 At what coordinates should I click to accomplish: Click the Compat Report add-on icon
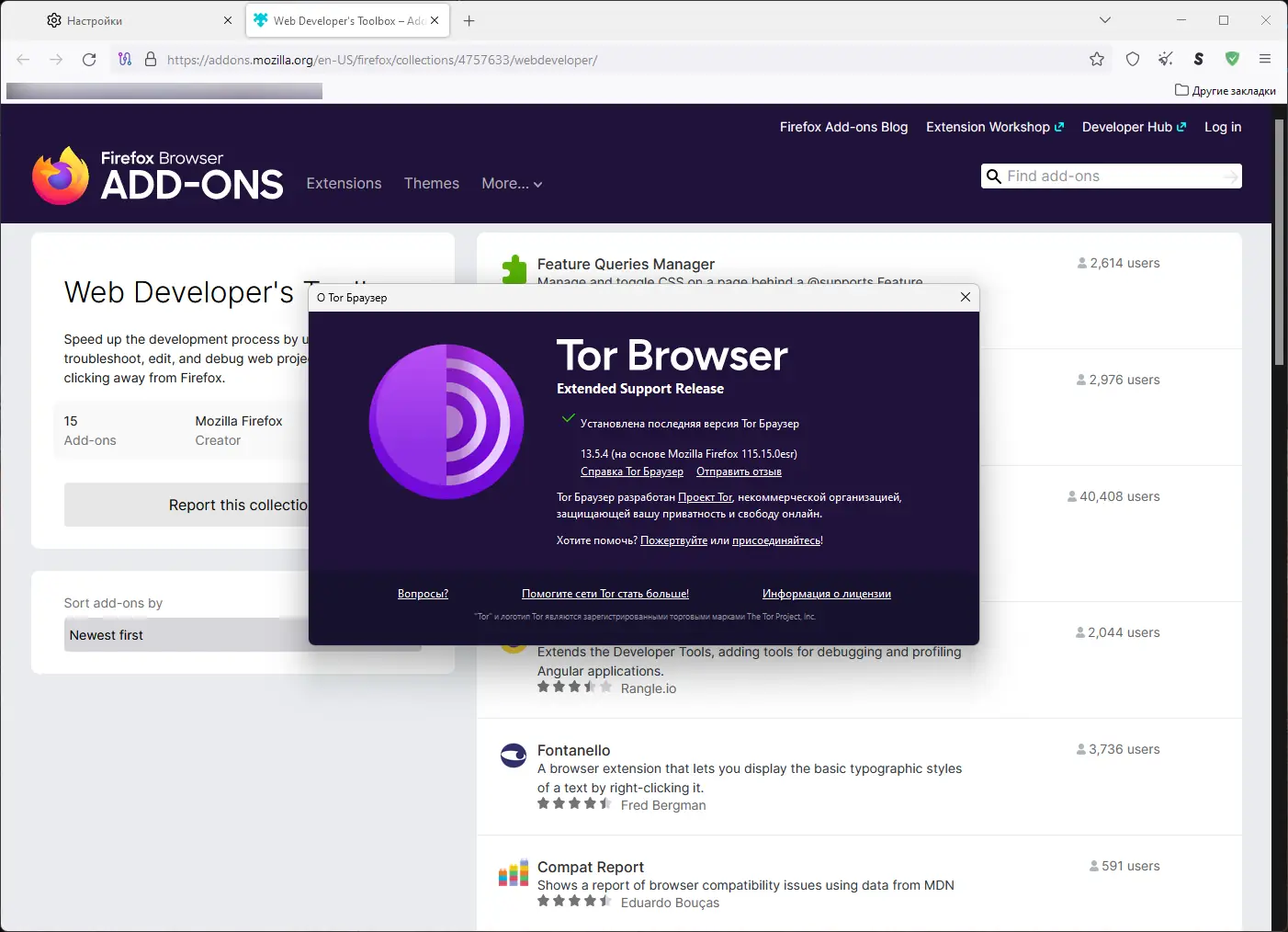point(514,872)
